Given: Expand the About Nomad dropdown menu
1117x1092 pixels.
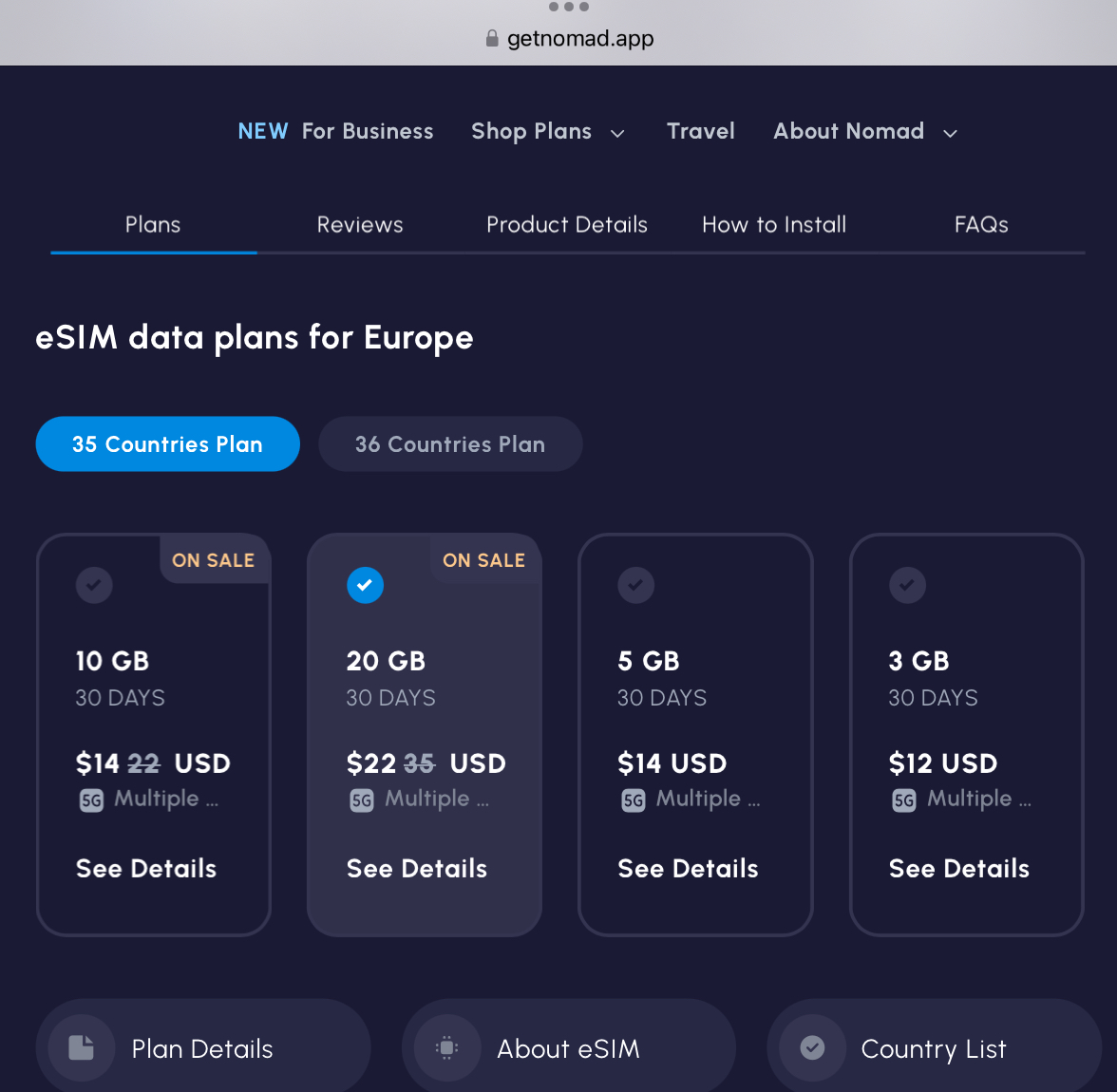Looking at the screenshot, I should click(x=864, y=132).
